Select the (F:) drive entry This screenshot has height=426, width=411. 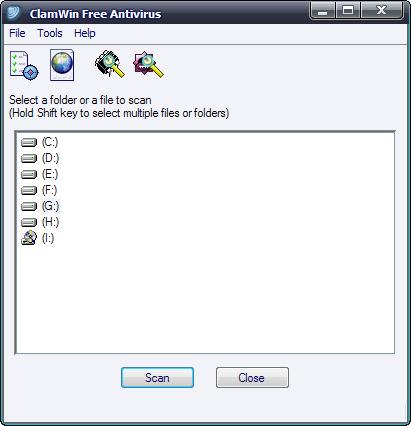click(39, 190)
